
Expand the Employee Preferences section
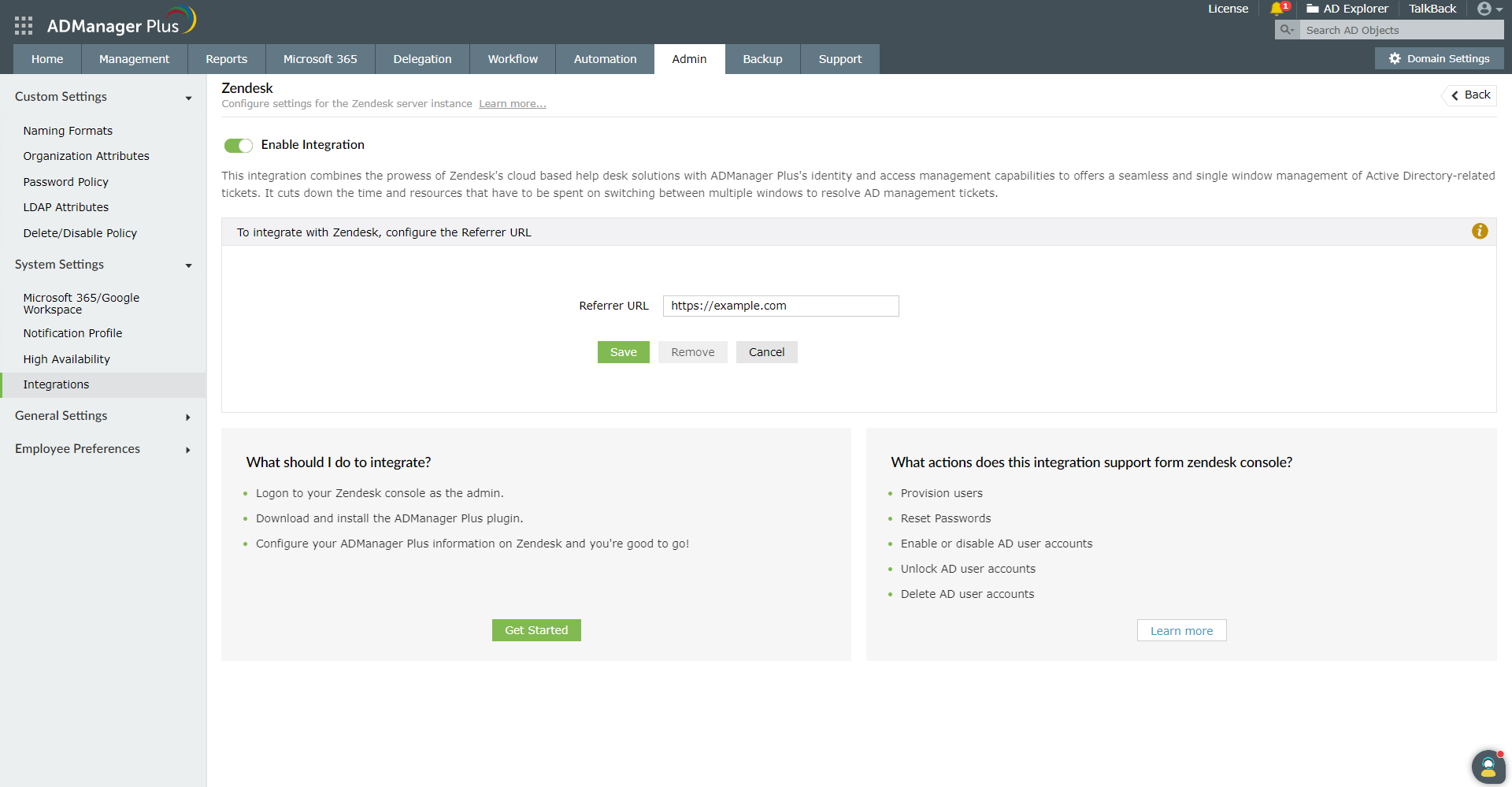click(187, 450)
